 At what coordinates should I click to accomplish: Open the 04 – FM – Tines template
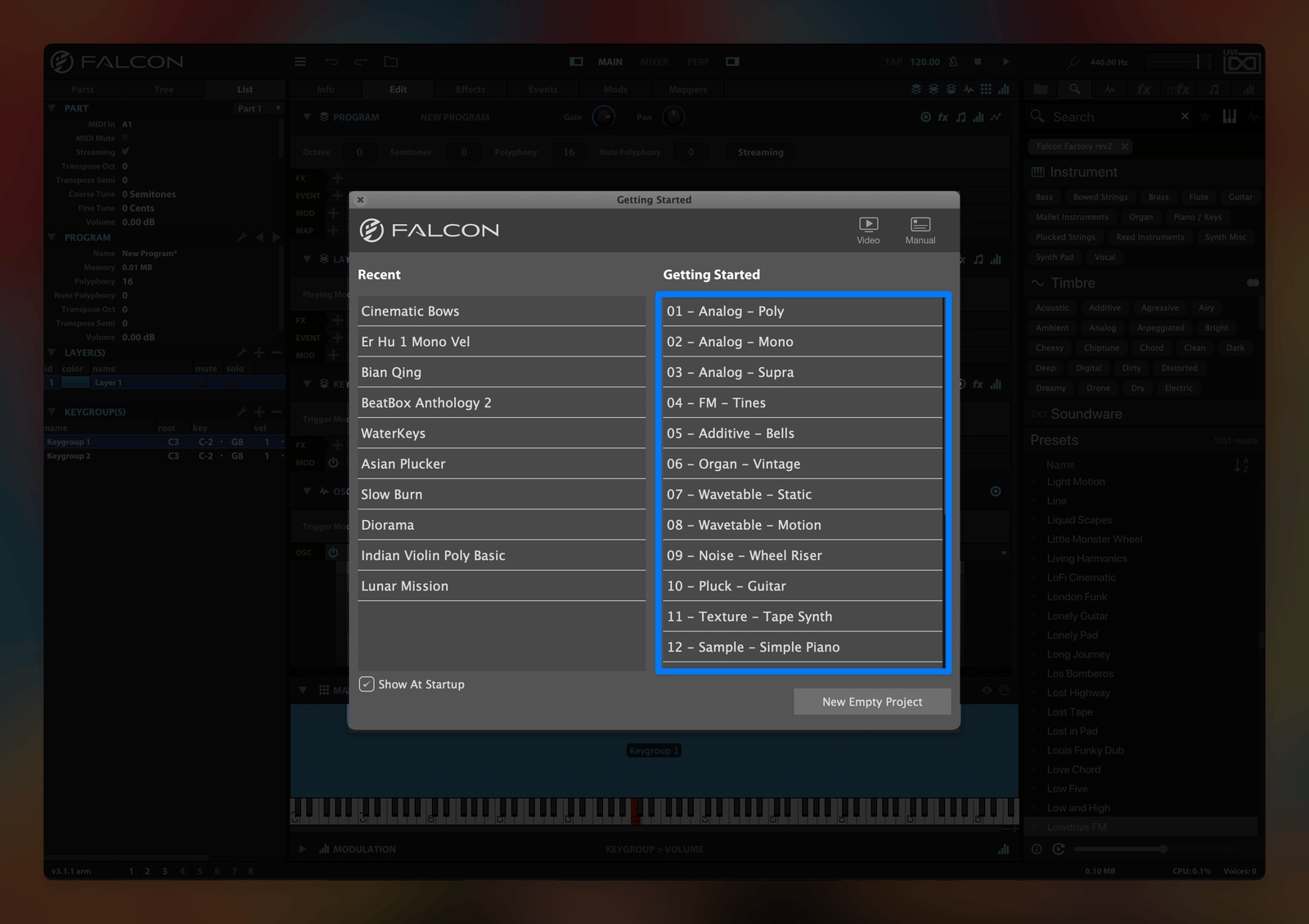pos(803,403)
